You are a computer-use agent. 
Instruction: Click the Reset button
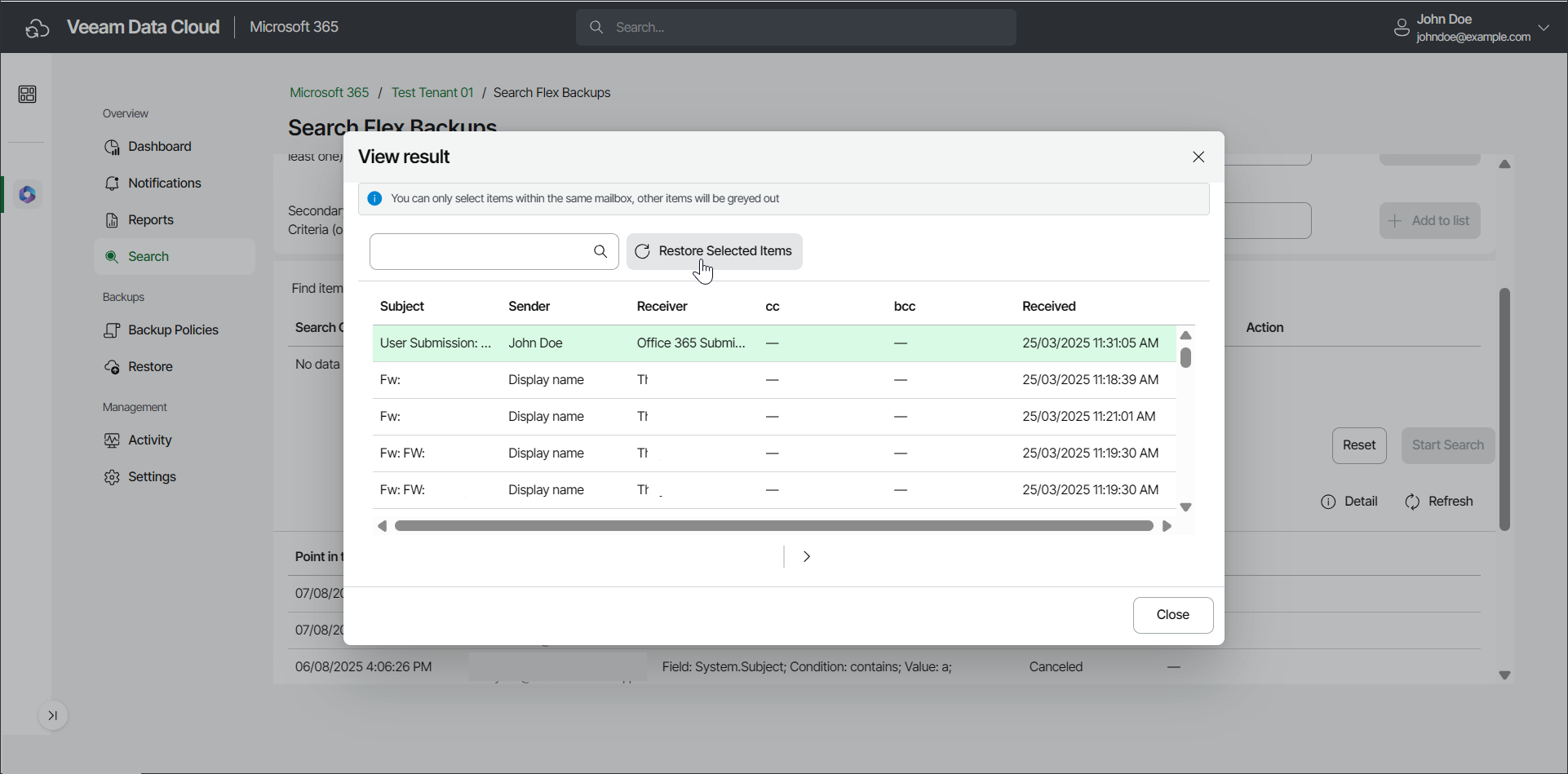tap(1359, 445)
